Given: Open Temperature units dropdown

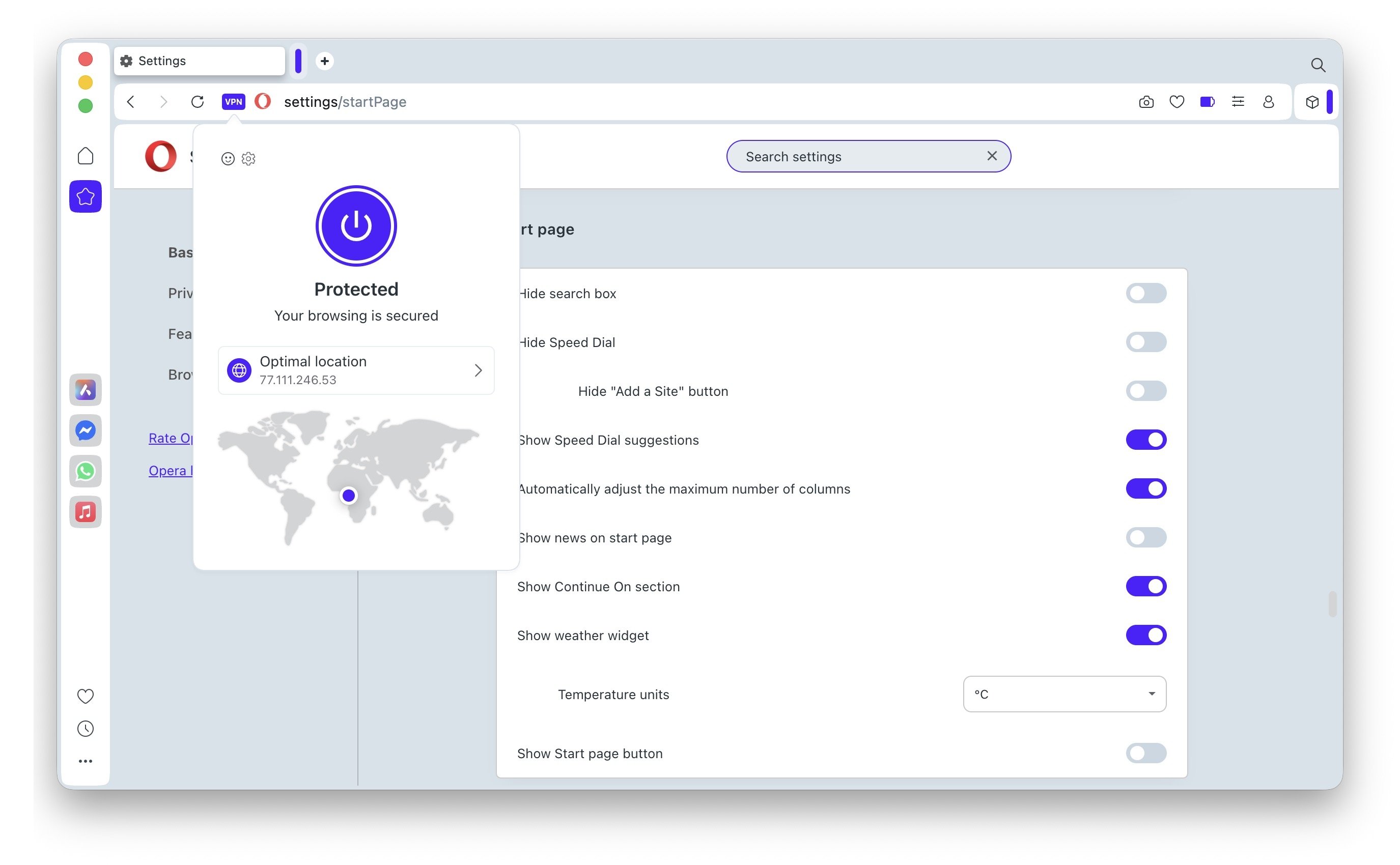Looking at the screenshot, I should point(1064,694).
